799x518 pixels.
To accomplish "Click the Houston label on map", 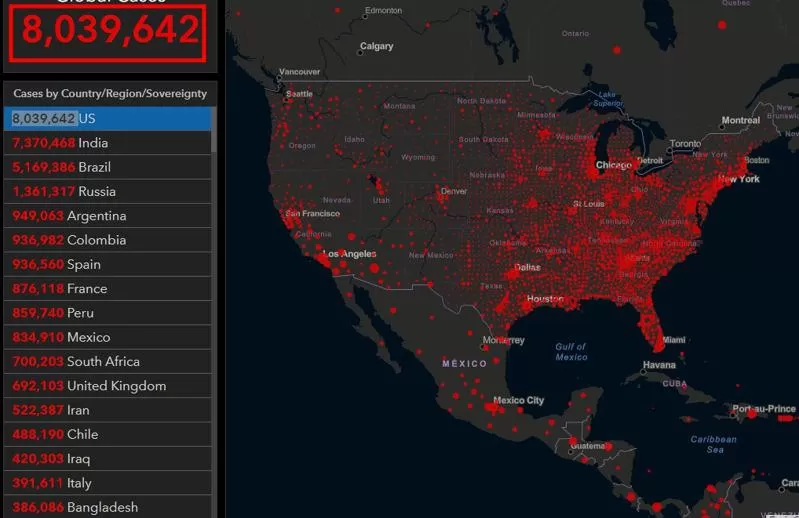I will (545, 298).
